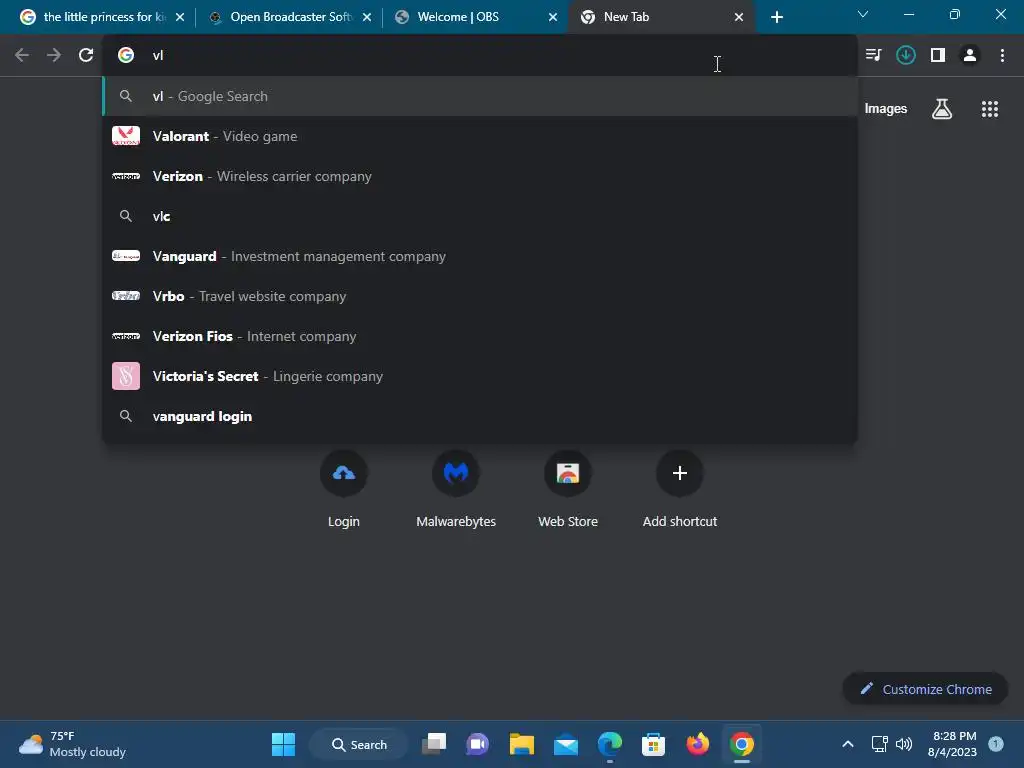
Task: Open the weather widget showing 75°F
Action: [x=72, y=744]
